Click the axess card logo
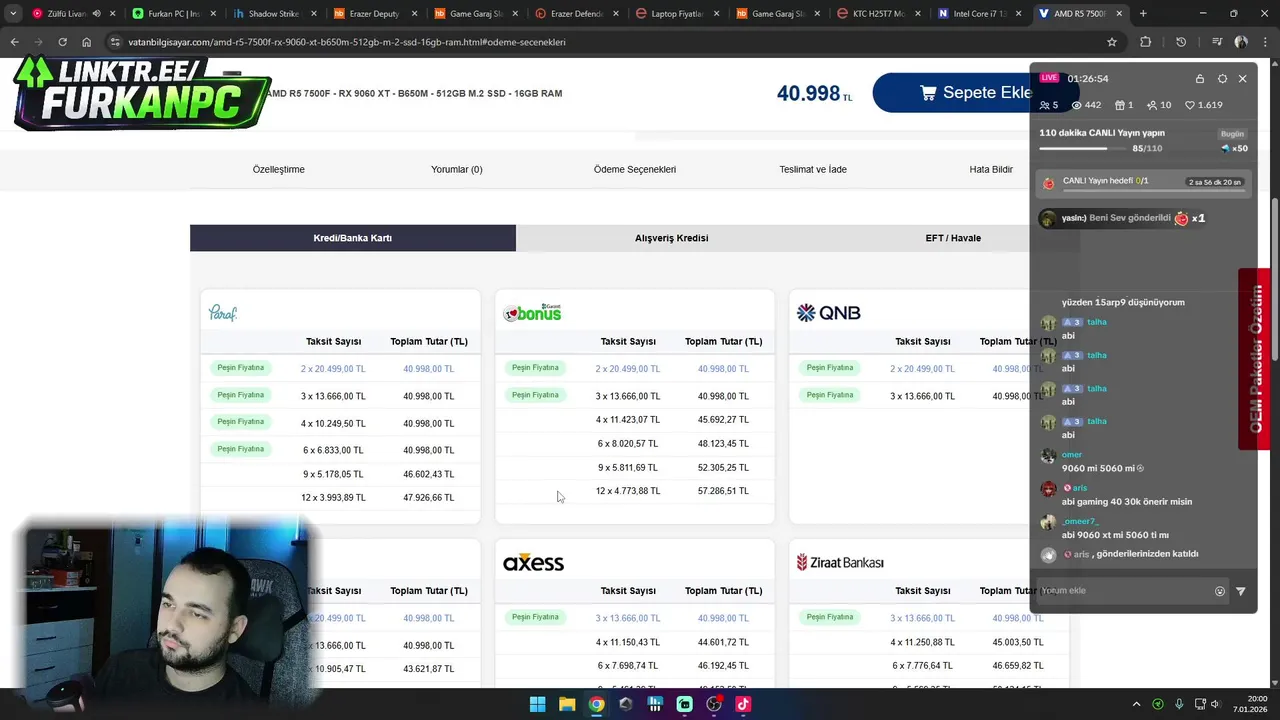The height and width of the screenshot is (720, 1280). click(x=533, y=563)
